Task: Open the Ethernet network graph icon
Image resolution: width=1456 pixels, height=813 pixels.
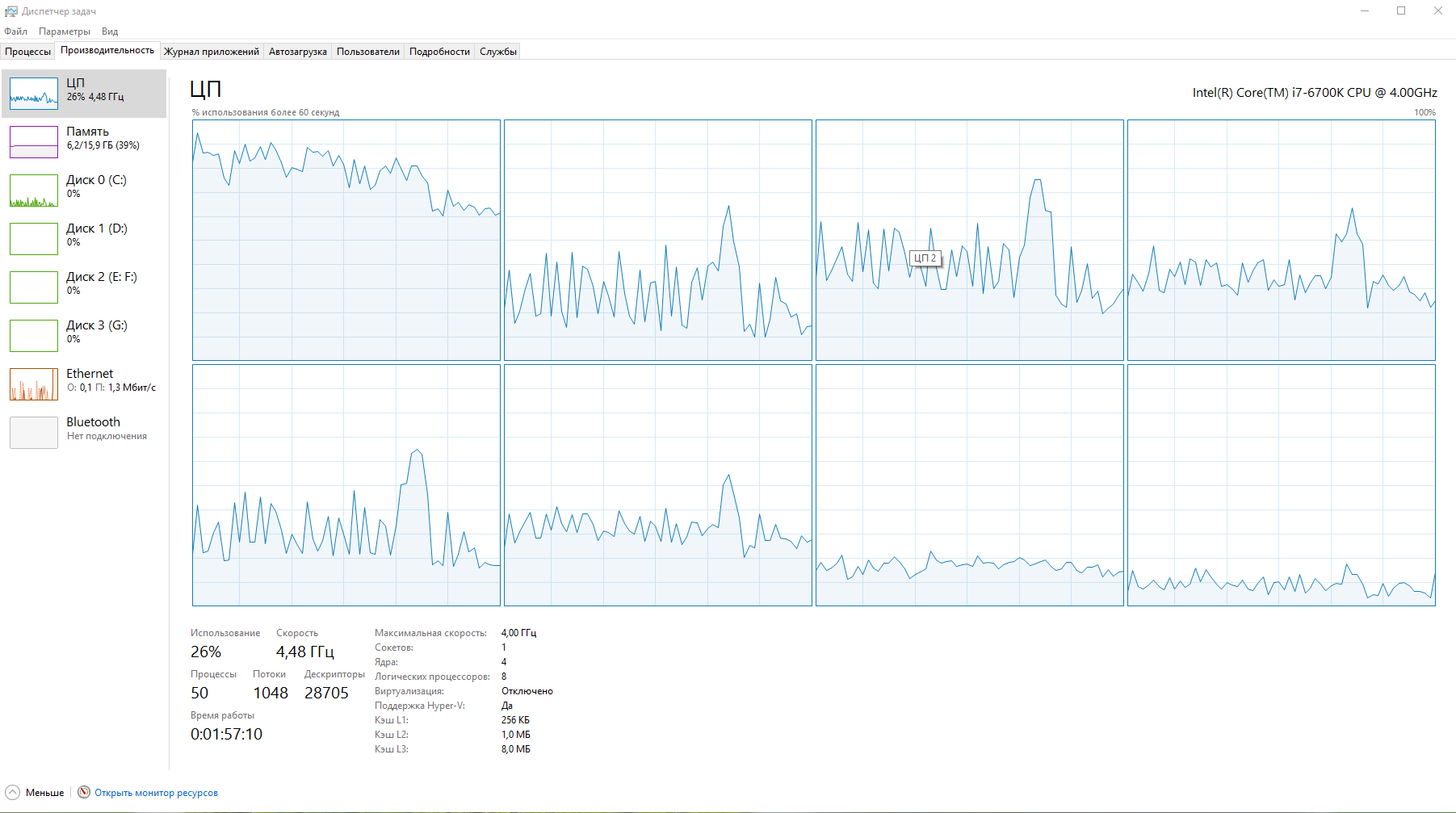Action: pos(34,384)
